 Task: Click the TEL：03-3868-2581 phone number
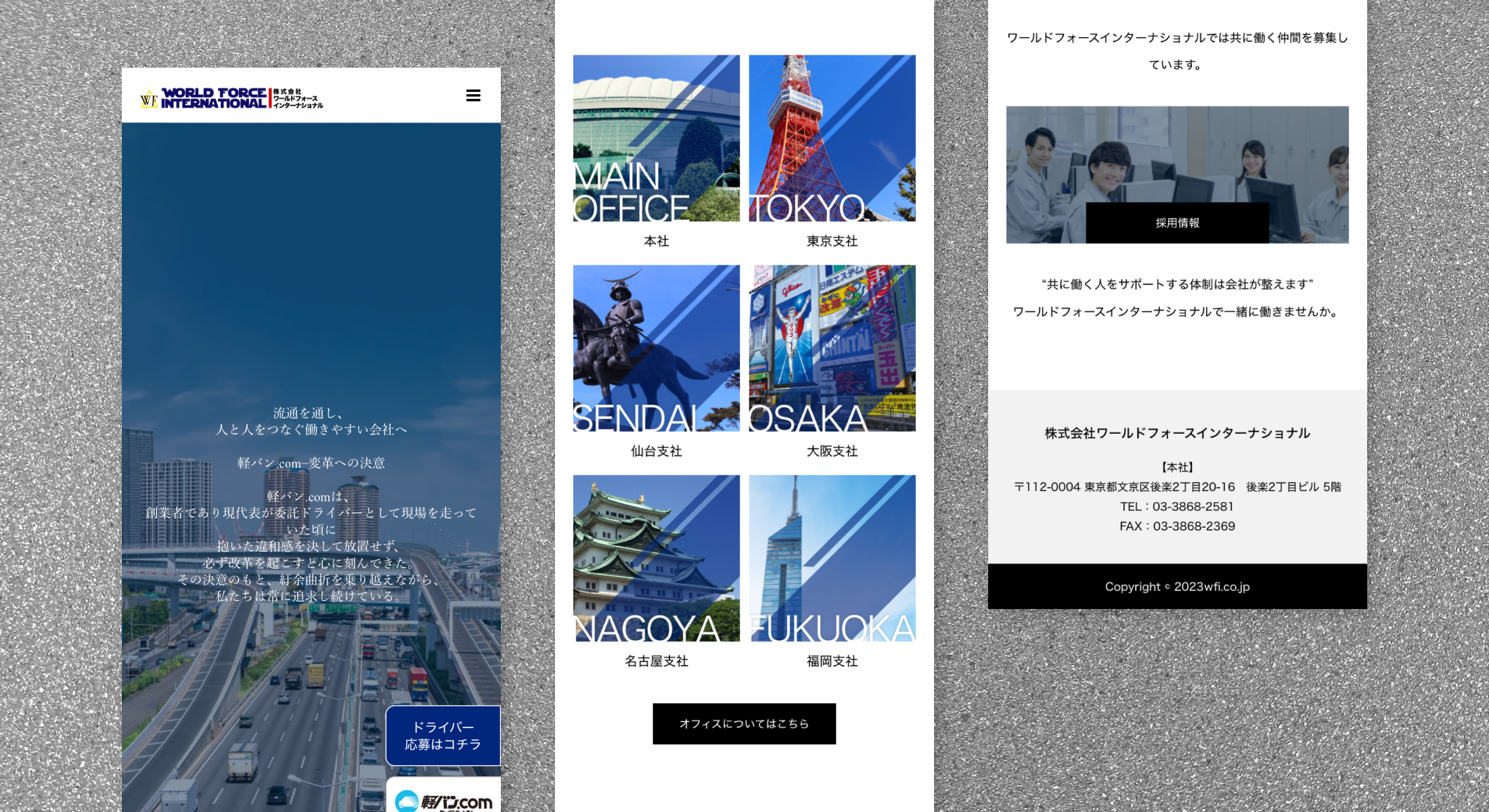coord(1178,506)
